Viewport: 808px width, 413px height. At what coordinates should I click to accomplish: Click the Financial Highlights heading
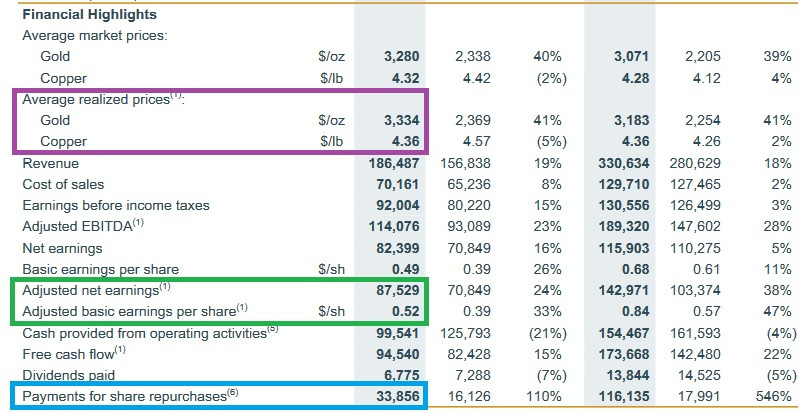(x=89, y=15)
